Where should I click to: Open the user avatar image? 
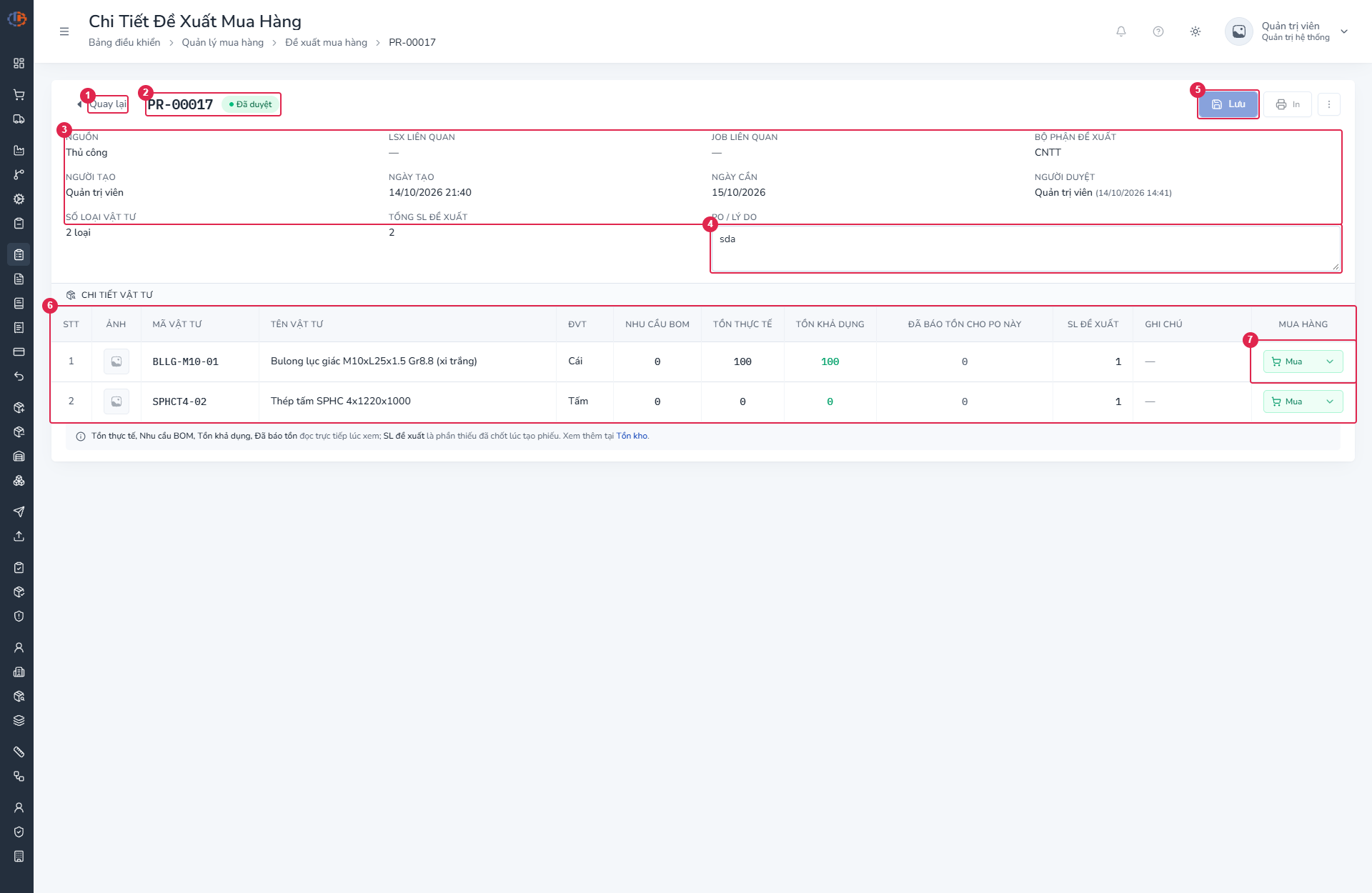pos(1239,31)
